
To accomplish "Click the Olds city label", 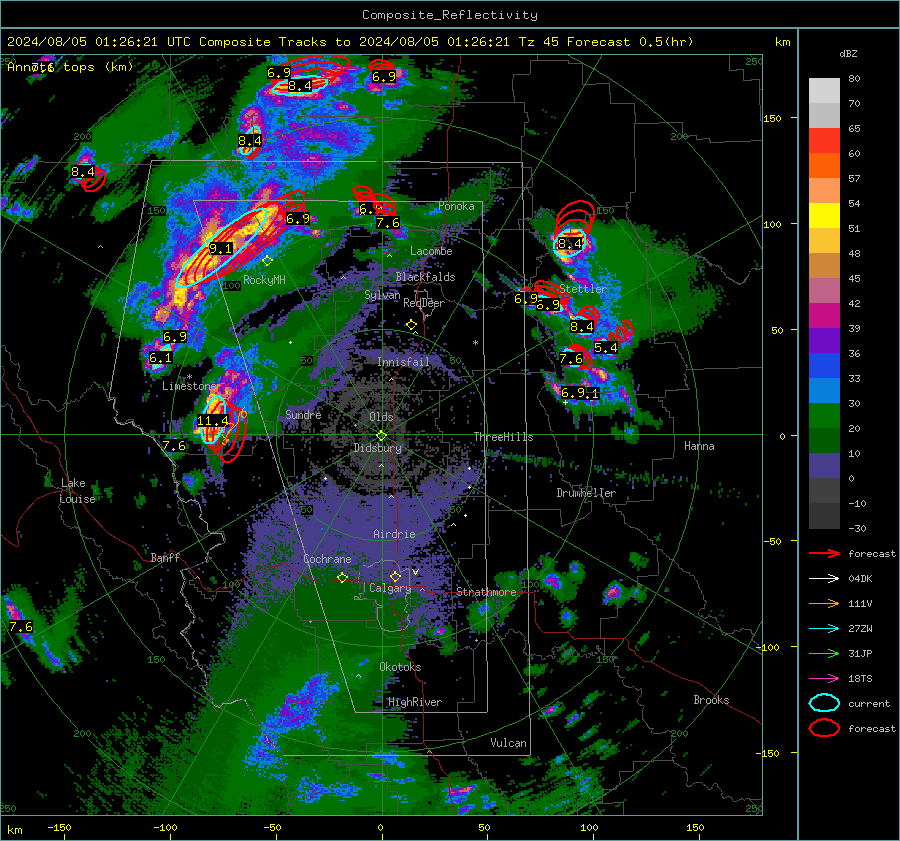I will tap(381, 417).
